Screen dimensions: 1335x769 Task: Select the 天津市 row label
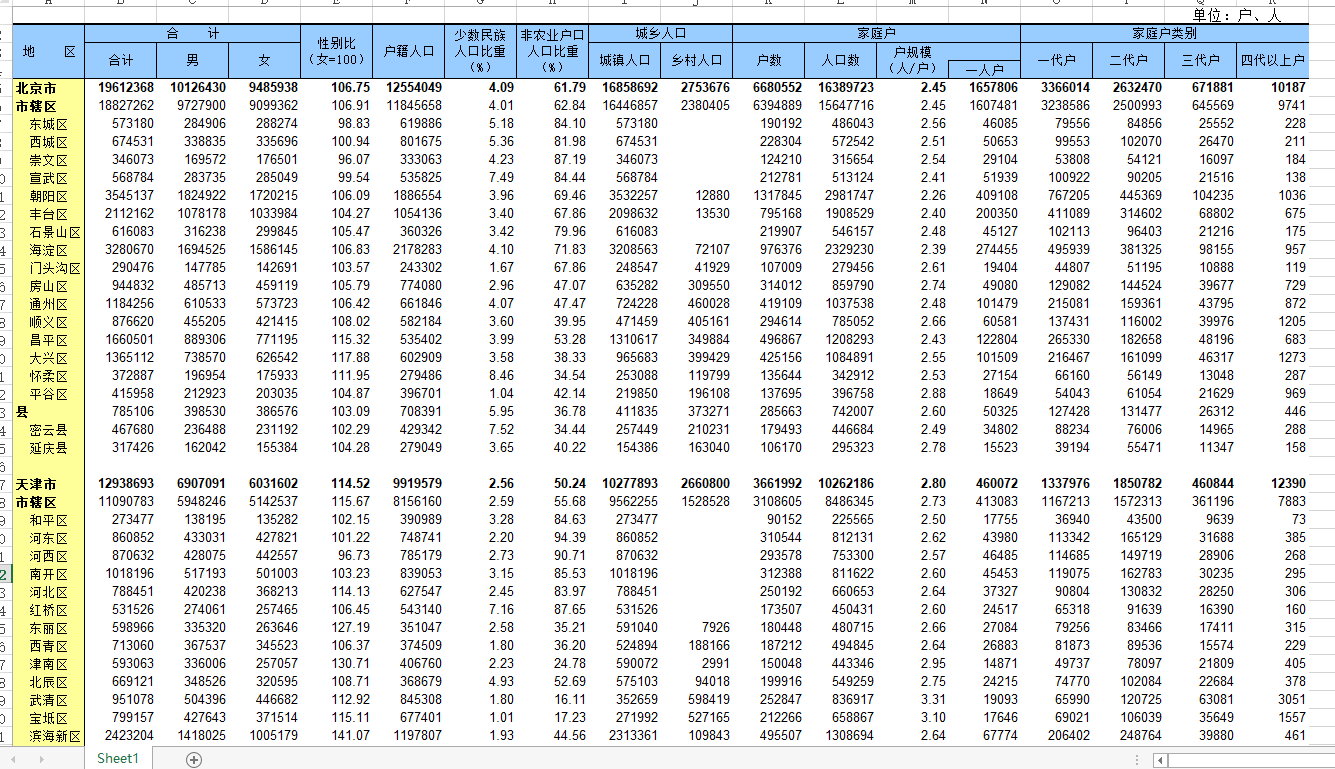(x=36, y=484)
